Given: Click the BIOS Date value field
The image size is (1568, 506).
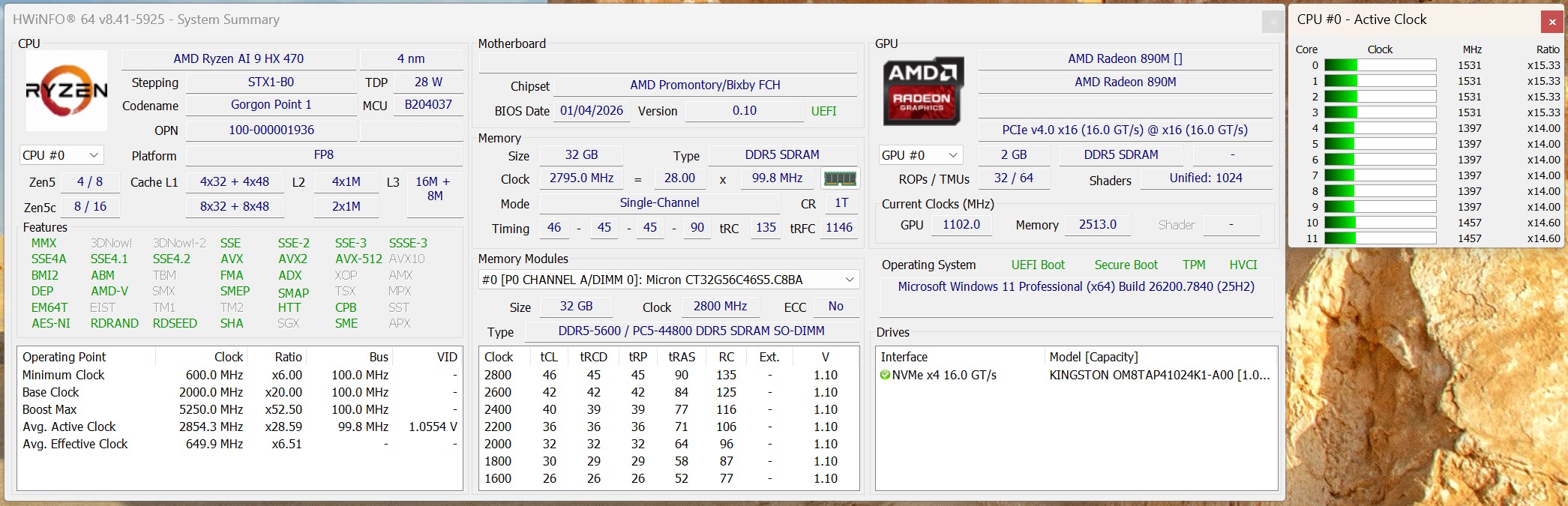Looking at the screenshot, I should click(591, 111).
